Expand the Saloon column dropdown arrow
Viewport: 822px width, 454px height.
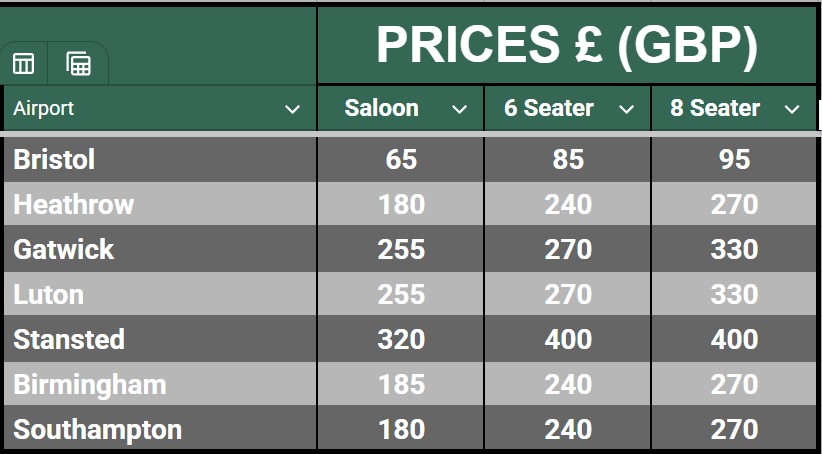pyautogui.click(x=459, y=109)
